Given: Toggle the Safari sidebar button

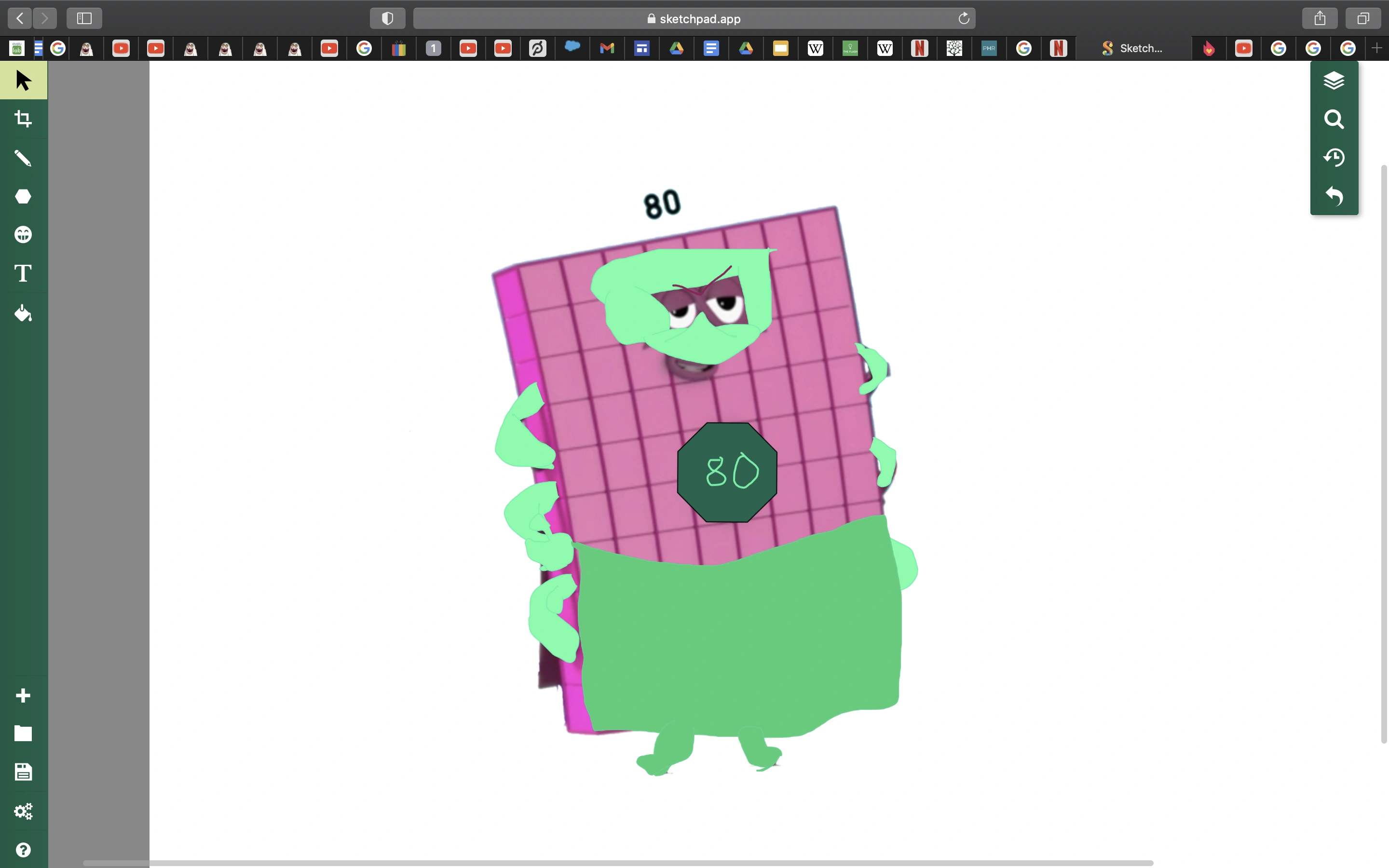Looking at the screenshot, I should point(84,18).
